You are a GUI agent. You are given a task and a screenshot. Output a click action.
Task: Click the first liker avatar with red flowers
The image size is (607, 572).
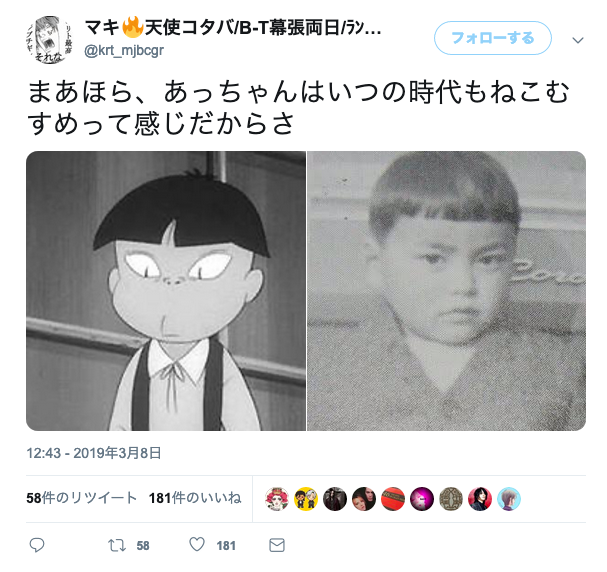[277, 499]
